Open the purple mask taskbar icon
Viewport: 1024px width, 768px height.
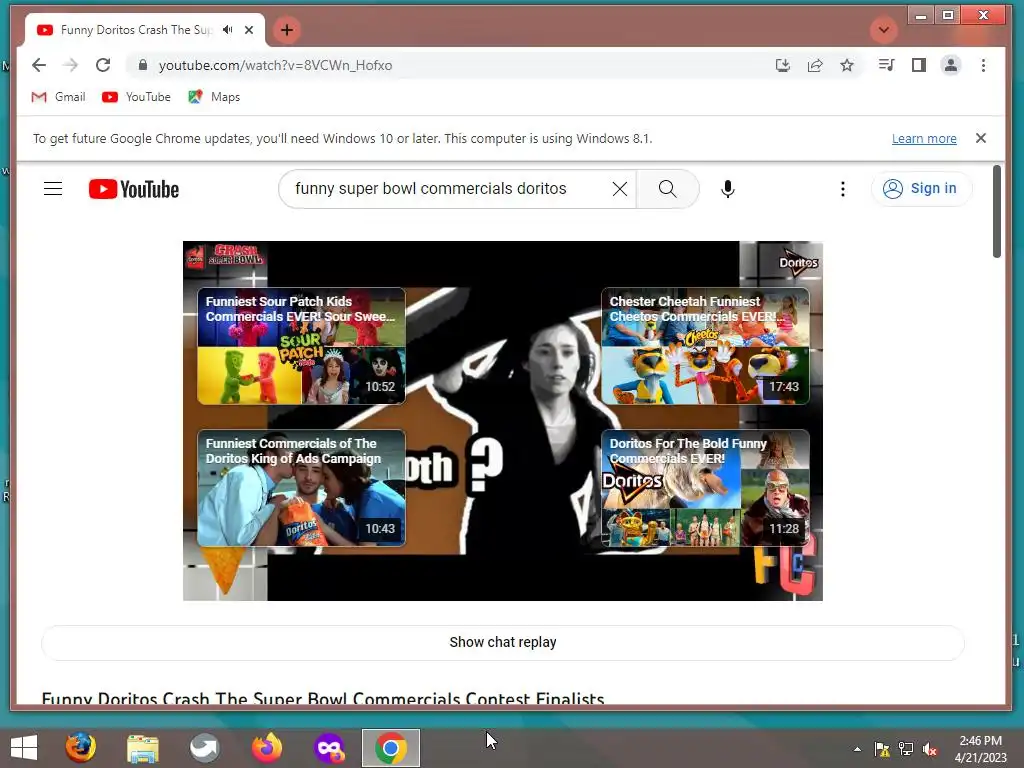328,748
